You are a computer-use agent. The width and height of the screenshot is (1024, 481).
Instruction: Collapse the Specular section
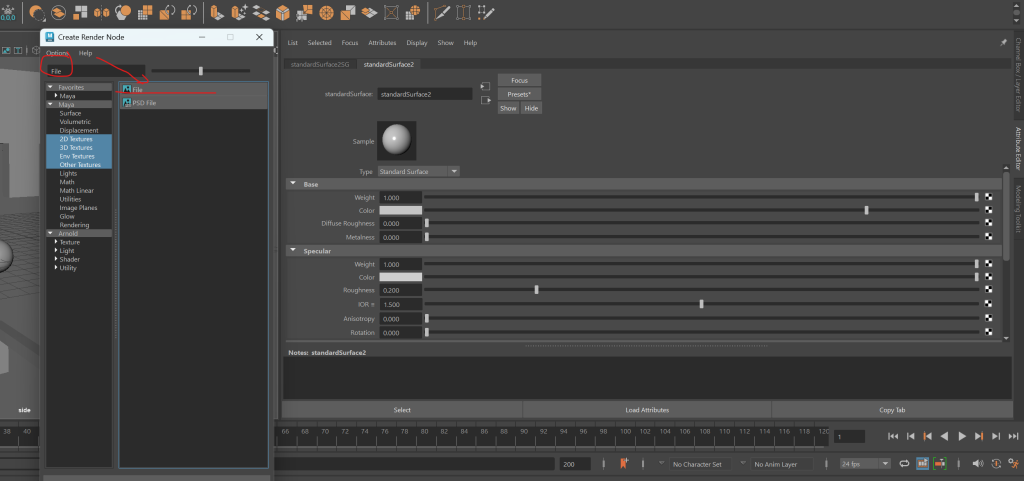click(x=293, y=251)
